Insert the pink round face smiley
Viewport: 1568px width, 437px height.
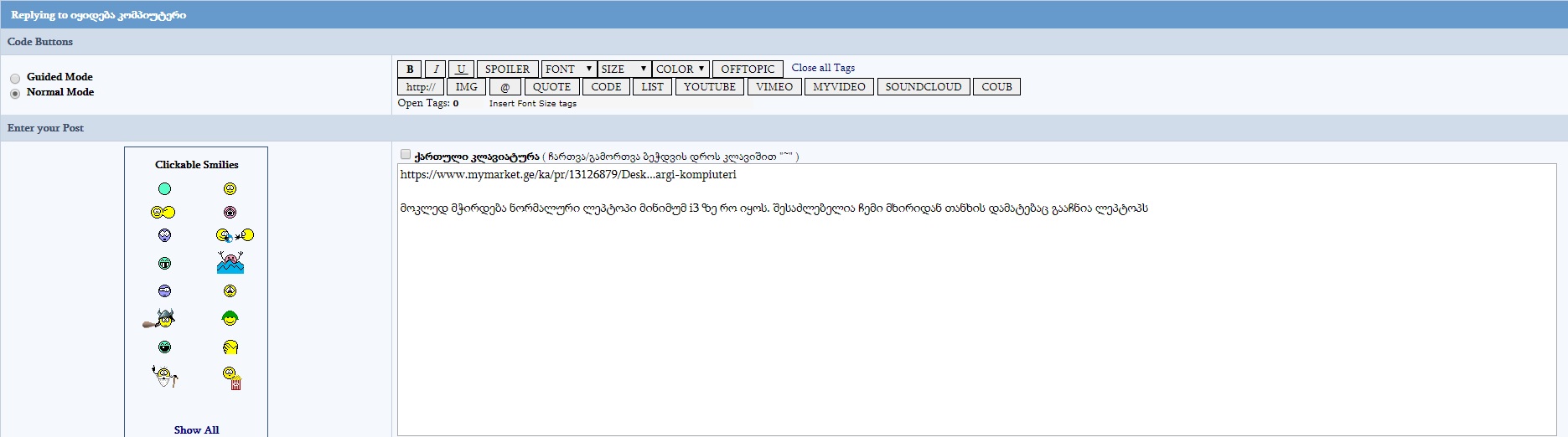[230, 213]
